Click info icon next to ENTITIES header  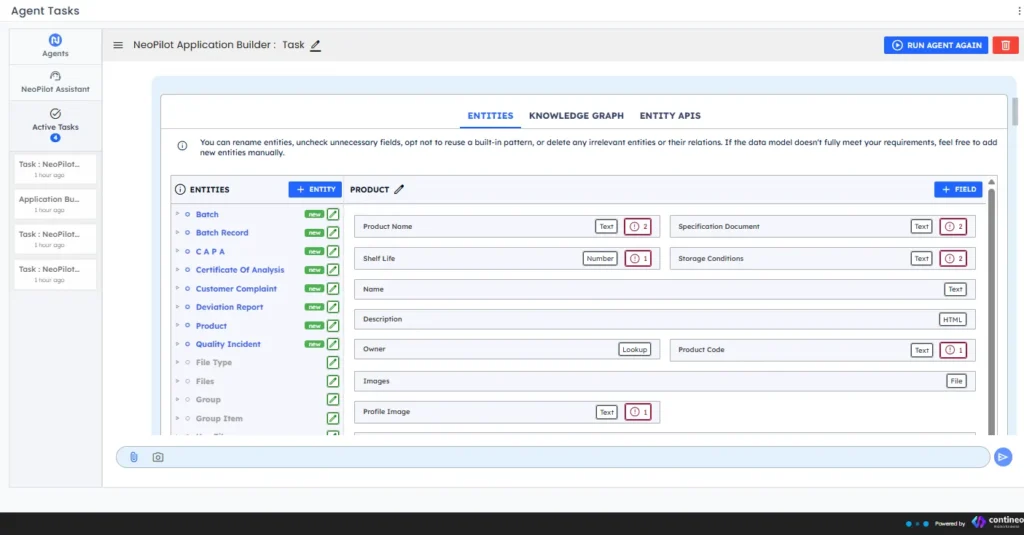click(180, 189)
